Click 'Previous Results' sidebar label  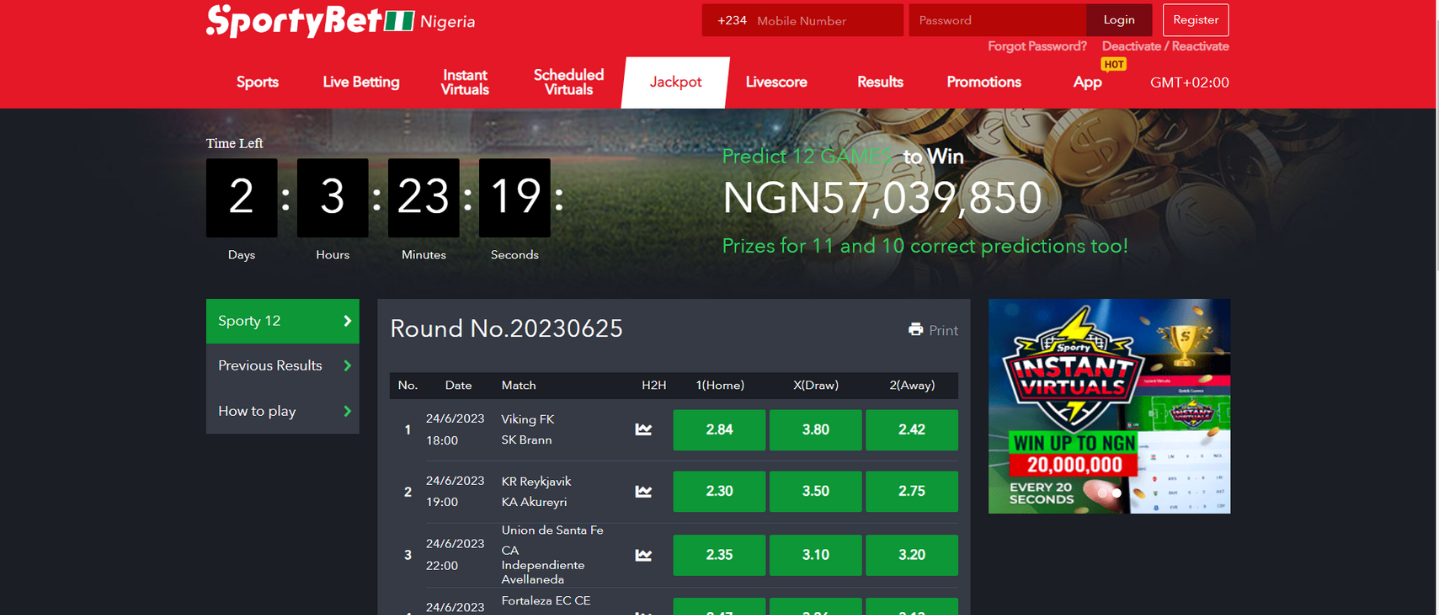coord(270,366)
